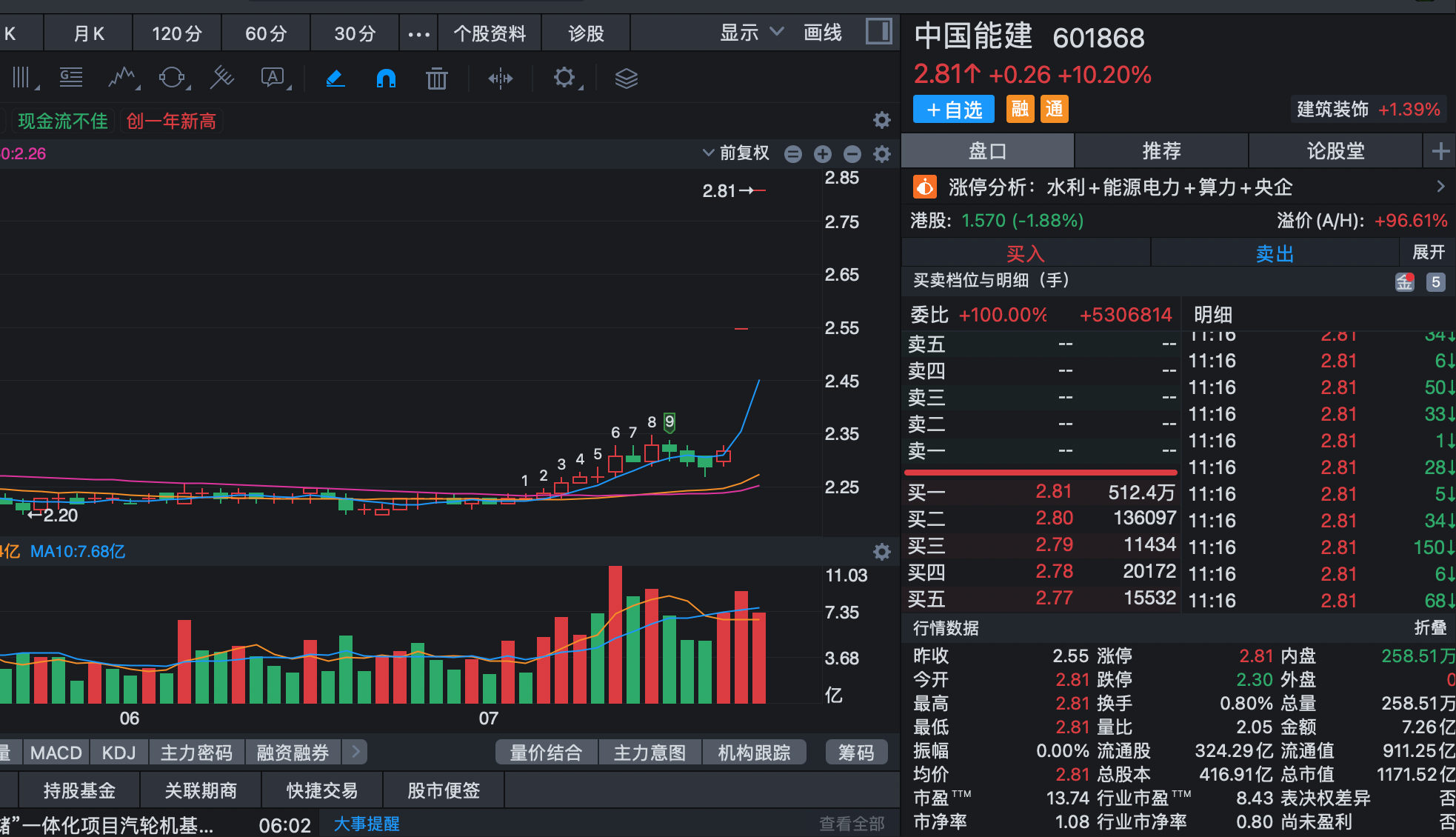Open the 快捷交易 tab
Viewport: 1456px width, 837px height.
point(322,790)
